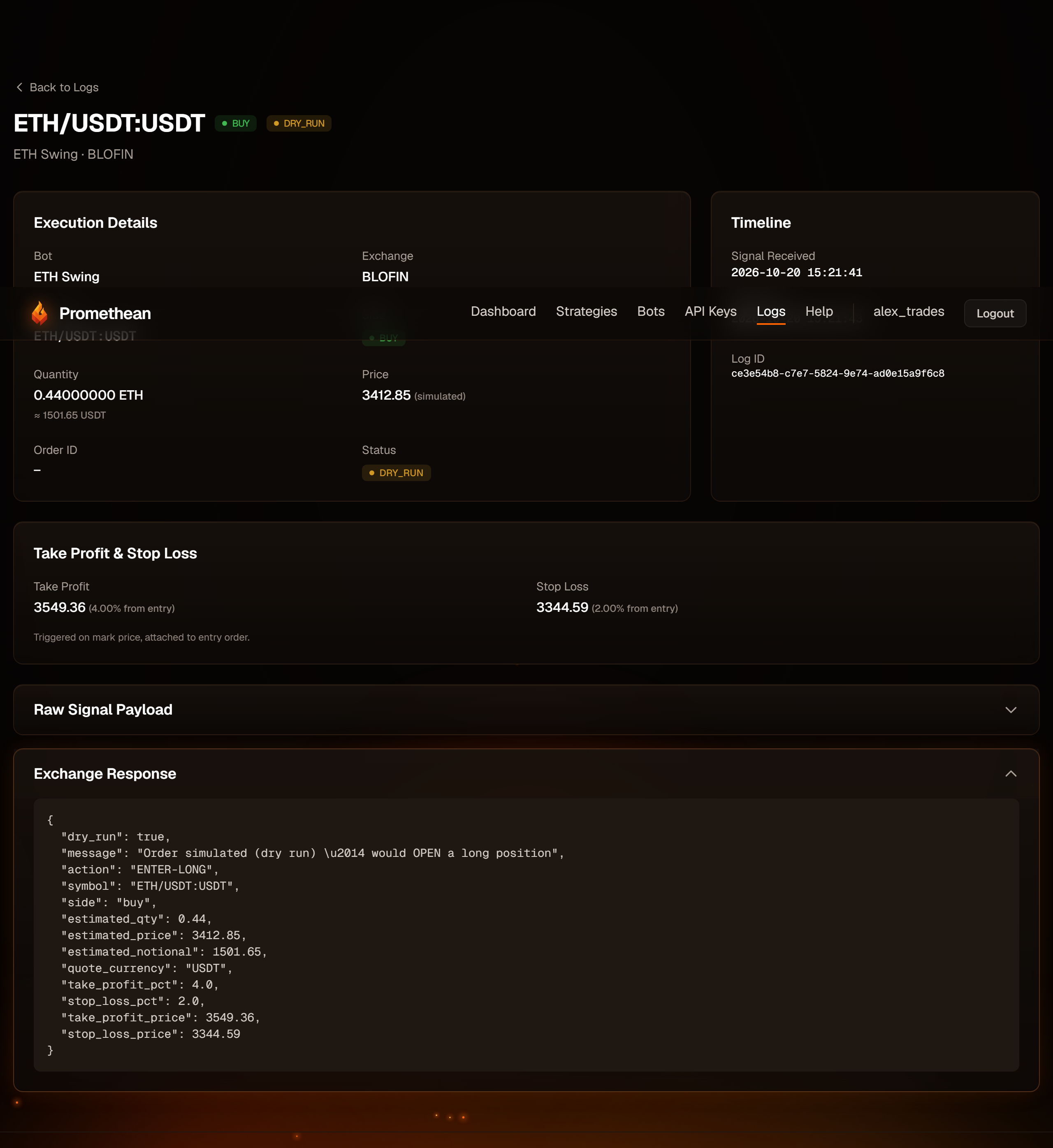Image resolution: width=1053 pixels, height=1148 pixels.
Task: Click the quantity value 0.44000000 ETH
Action: tap(88, 395)
